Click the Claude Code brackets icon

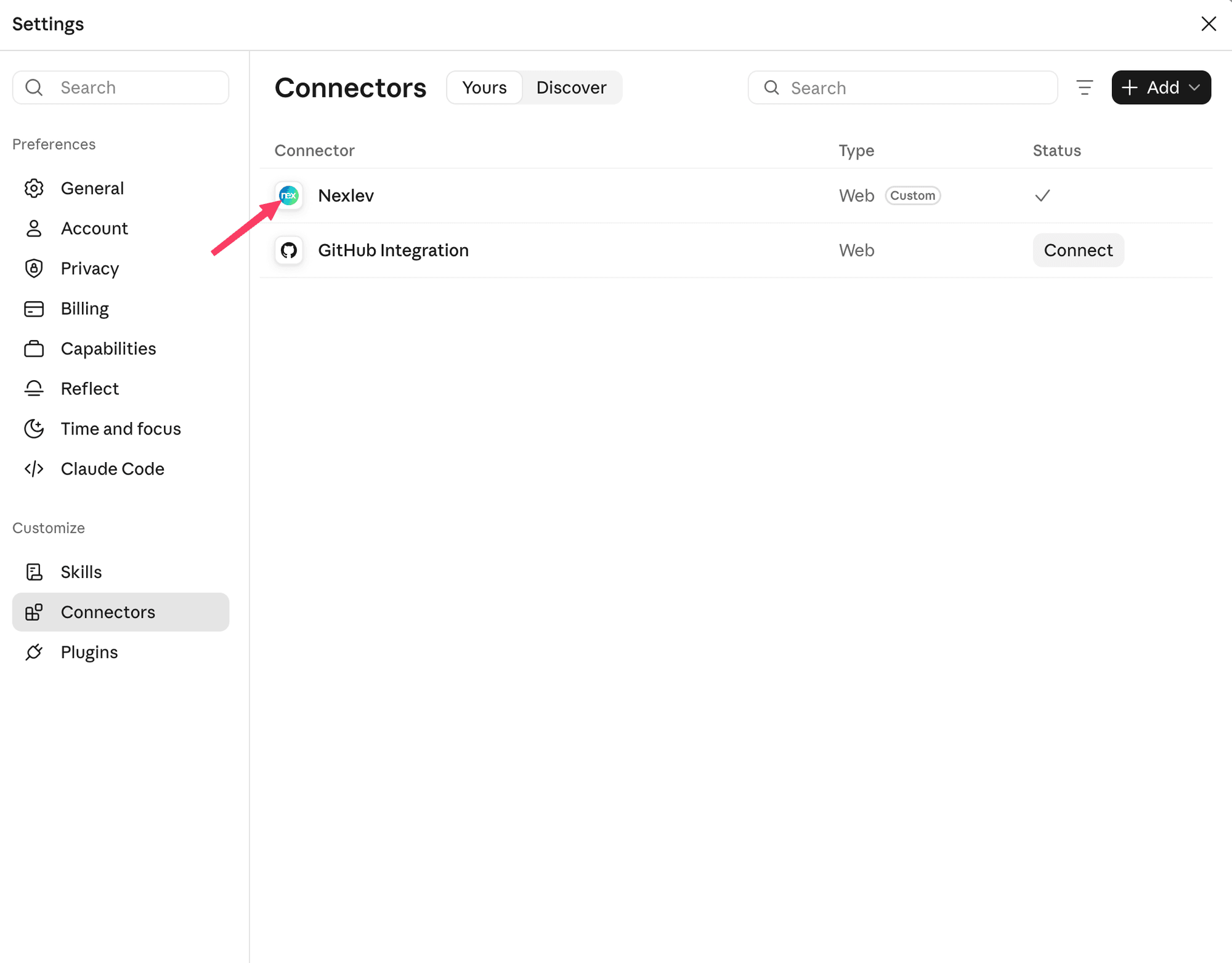tap(34, 468)
